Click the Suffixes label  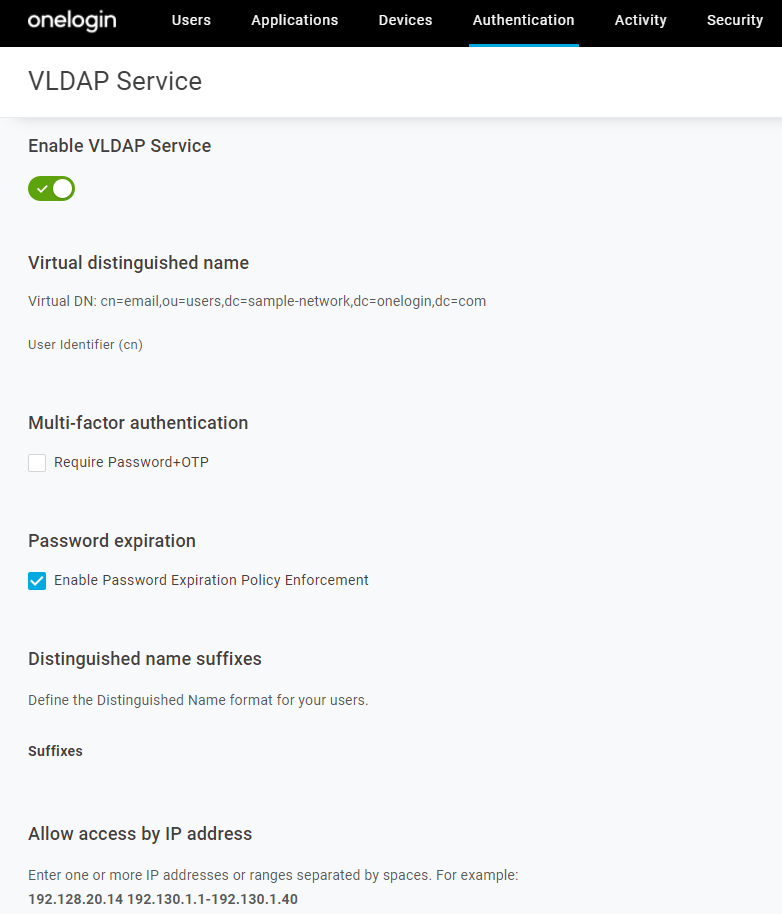coord(55,751)
